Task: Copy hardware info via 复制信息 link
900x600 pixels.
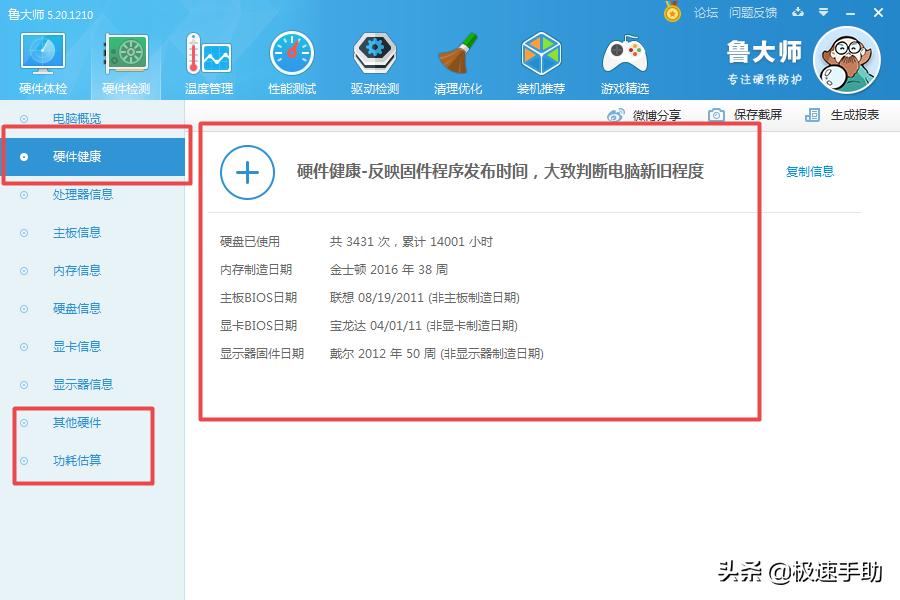Action: coord(810,171)
